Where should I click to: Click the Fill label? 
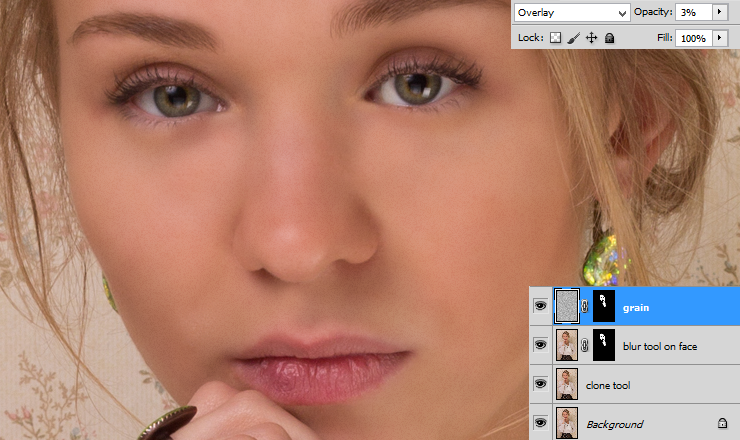click(x=664, y=37)
